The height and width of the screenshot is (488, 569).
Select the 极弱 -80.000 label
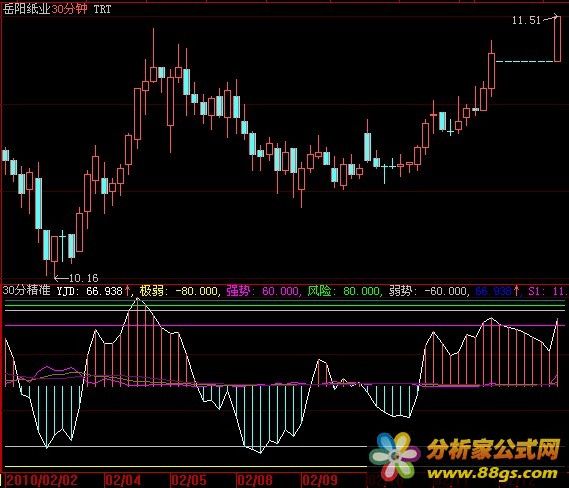click(179, 291)
